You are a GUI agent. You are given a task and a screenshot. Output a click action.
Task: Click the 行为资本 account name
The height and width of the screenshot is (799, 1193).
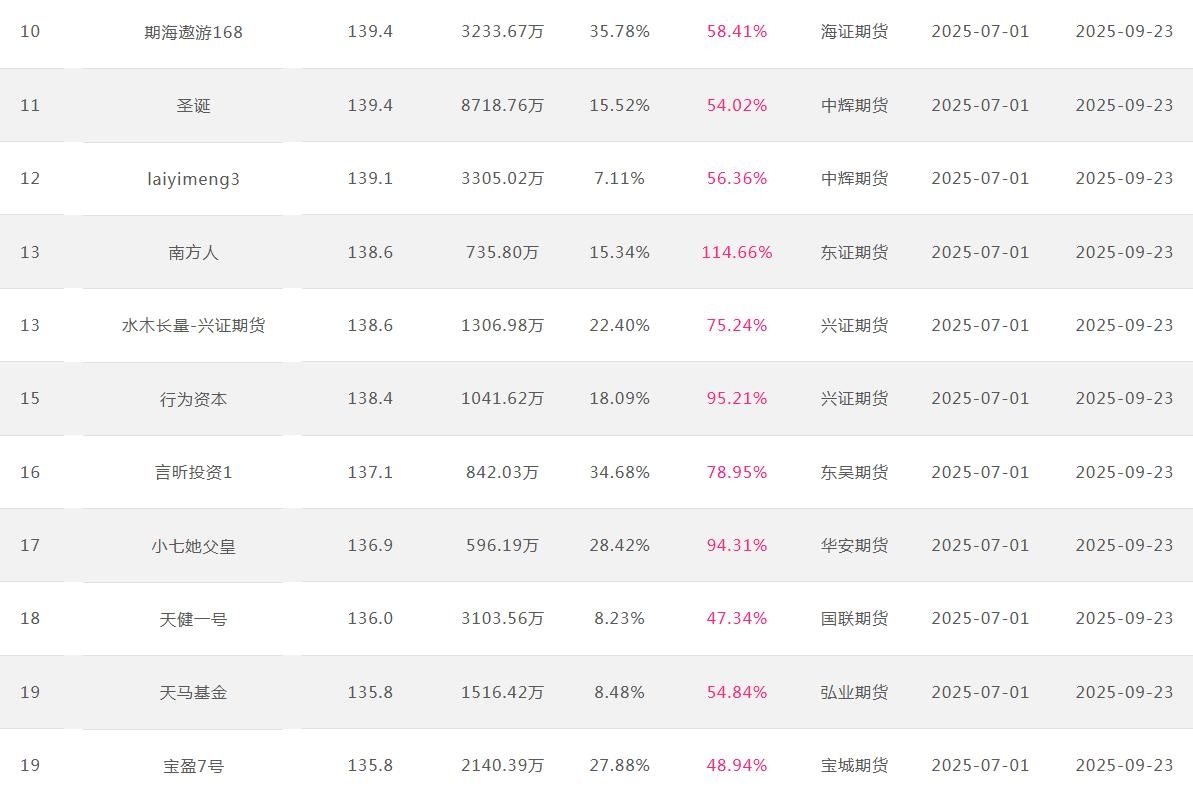193,399
